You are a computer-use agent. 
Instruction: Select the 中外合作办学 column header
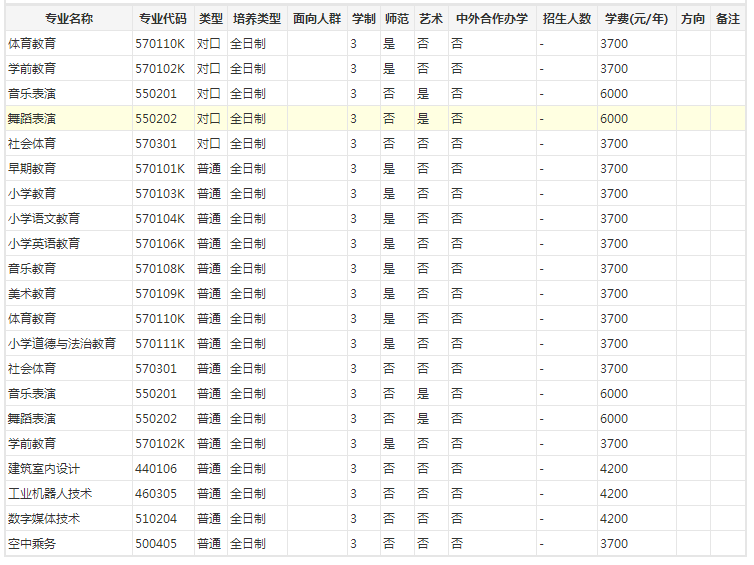[x=491, y=19]
